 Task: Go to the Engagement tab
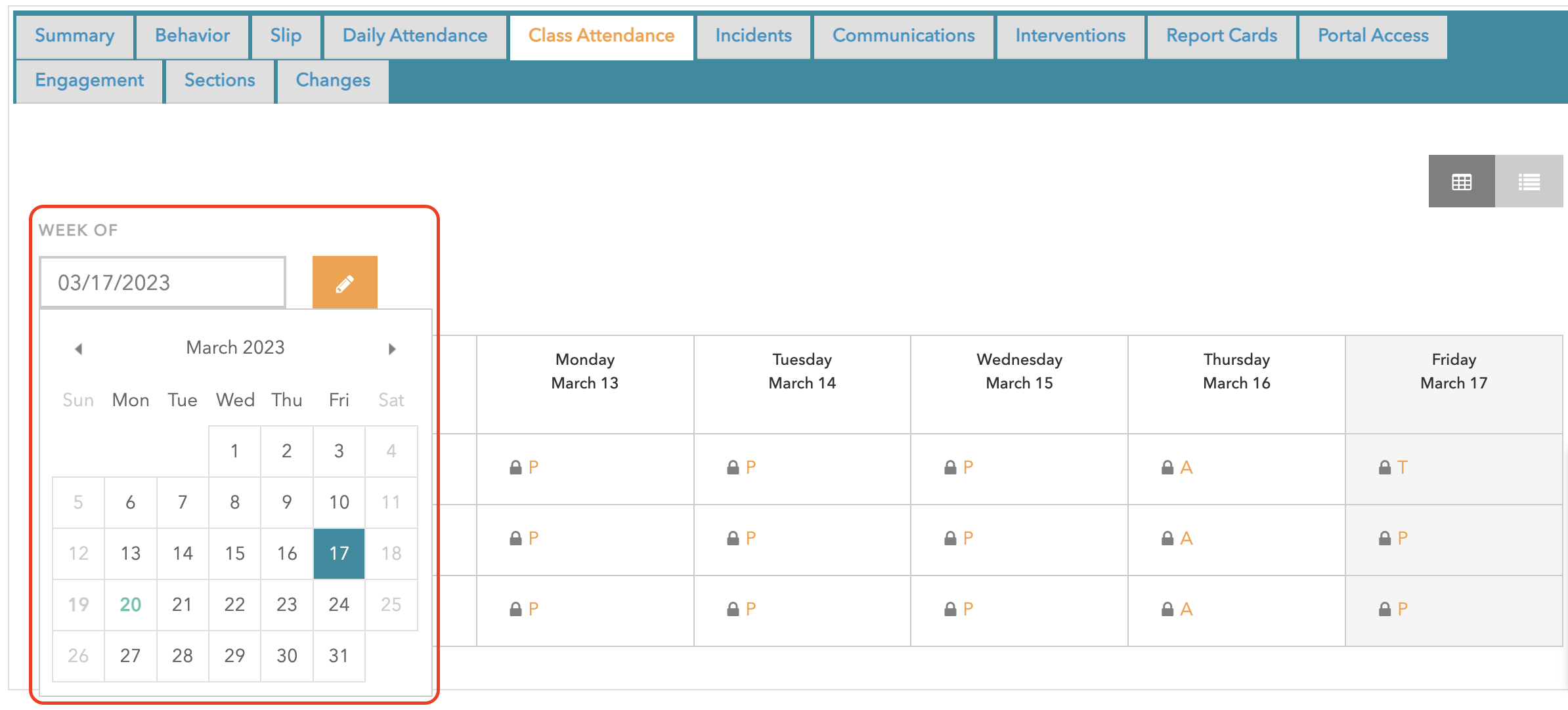click(89, 81)
